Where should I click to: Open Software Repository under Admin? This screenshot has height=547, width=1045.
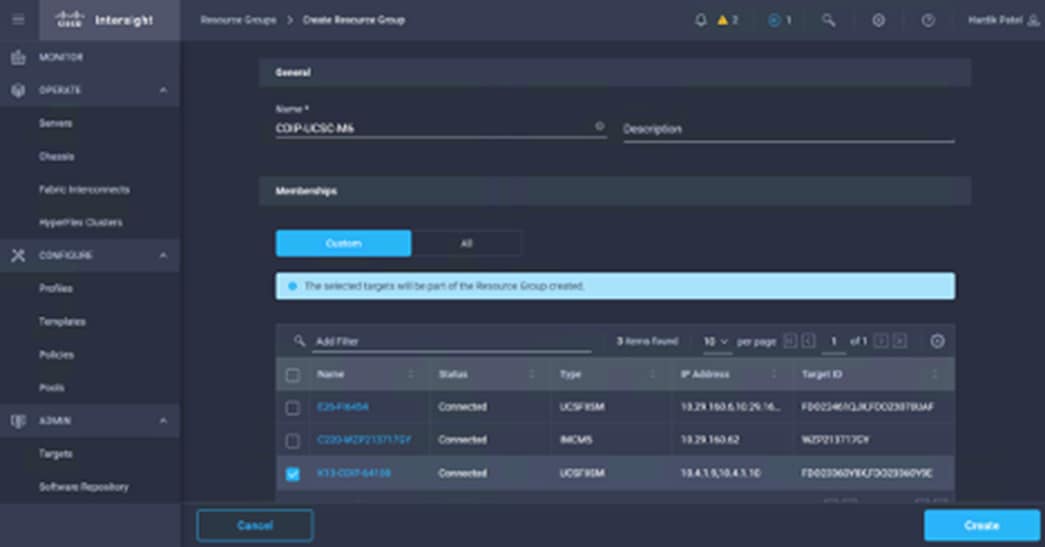pos(84,486)
